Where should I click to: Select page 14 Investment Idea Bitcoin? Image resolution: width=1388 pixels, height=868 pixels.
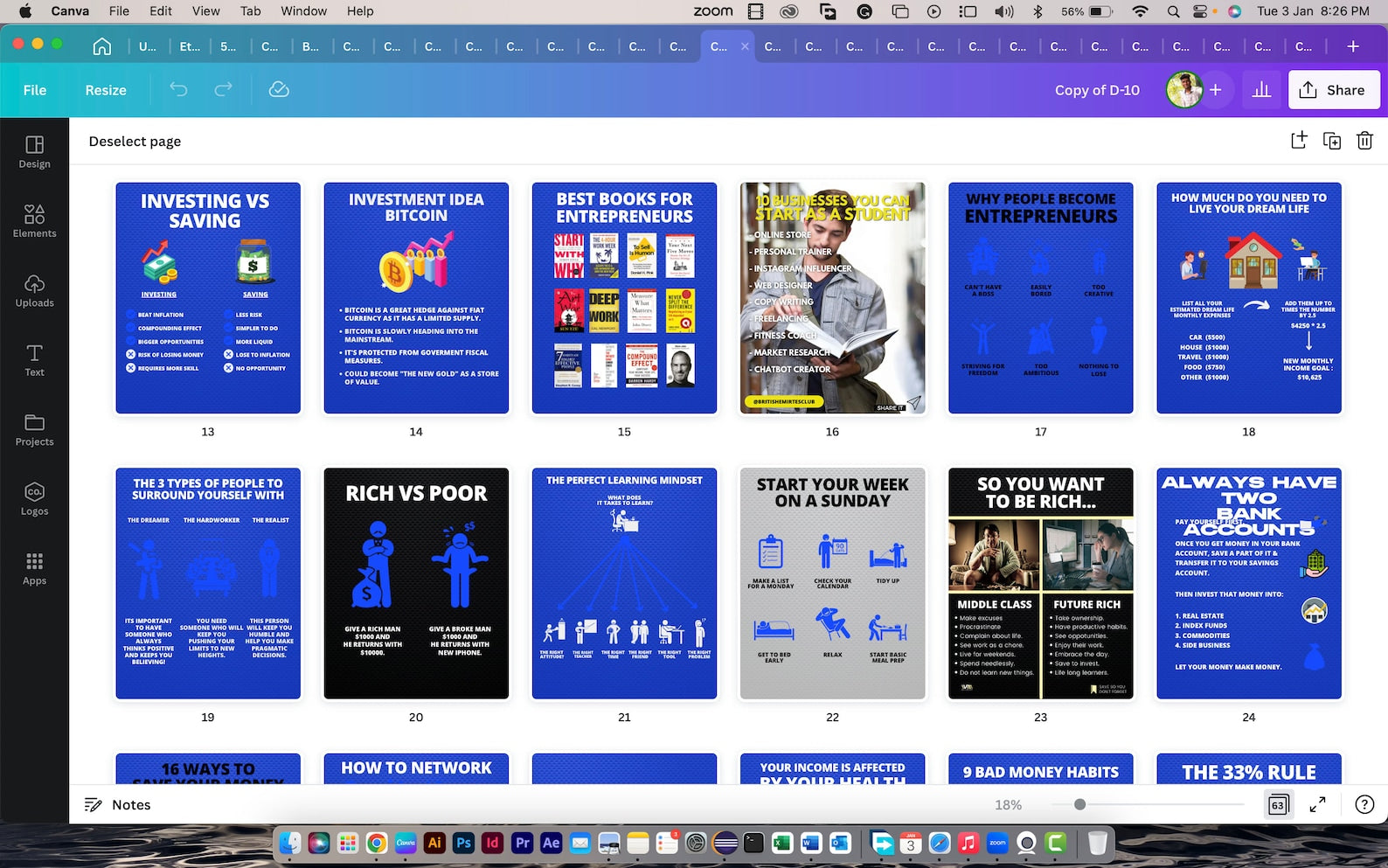point(416,298)
